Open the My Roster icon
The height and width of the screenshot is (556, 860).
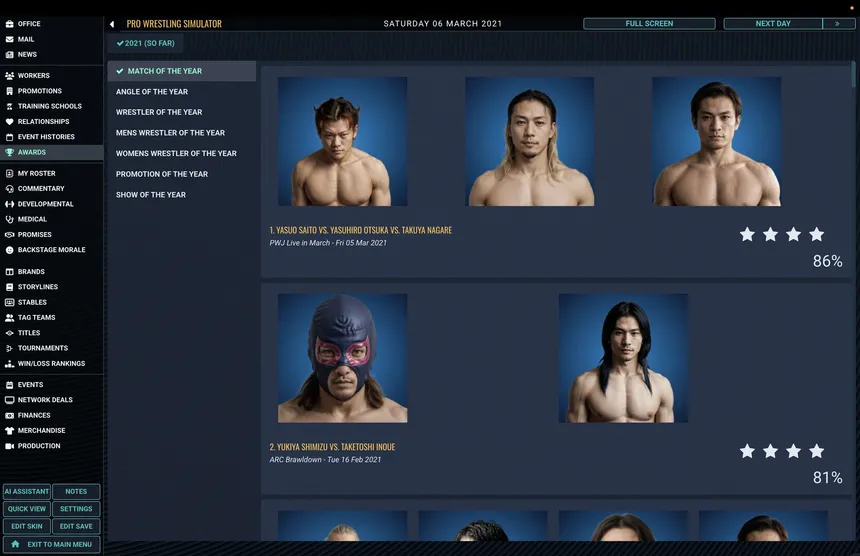click(9, 173)
